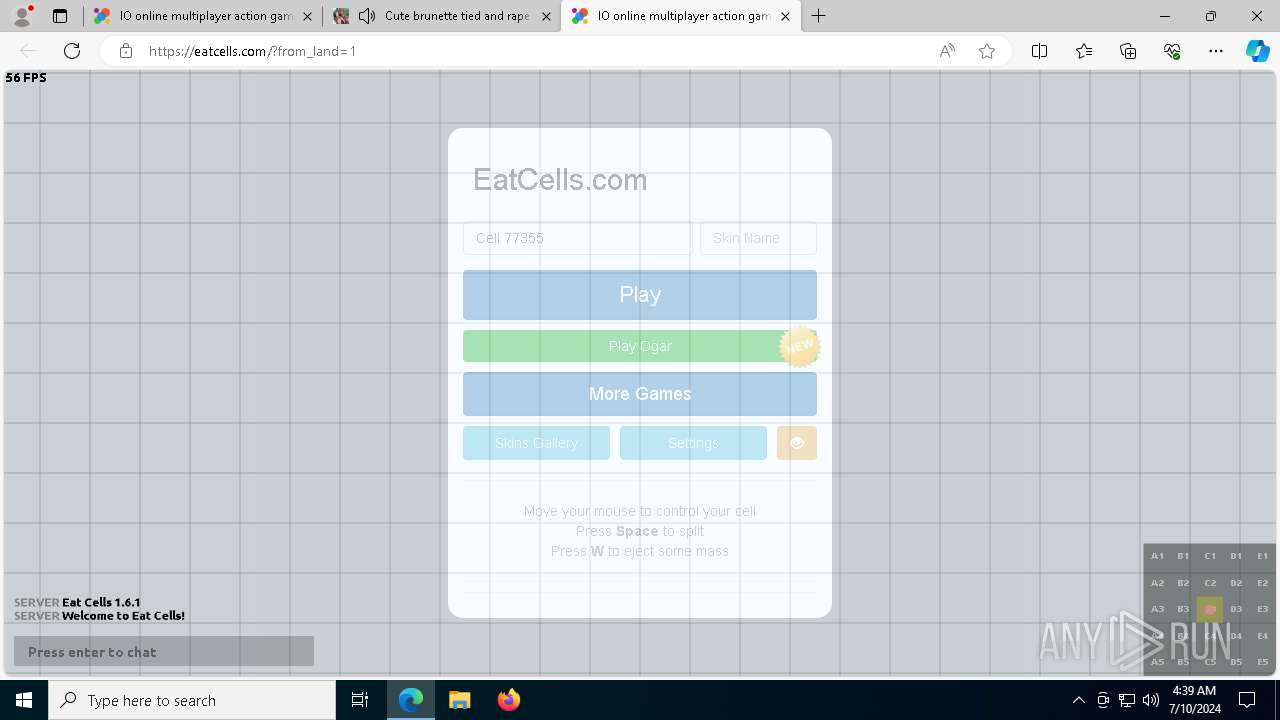Open the Windows Start menu
Image resolution: width=1280 pixels, height=720 pixels.
[x=24, y=700]
